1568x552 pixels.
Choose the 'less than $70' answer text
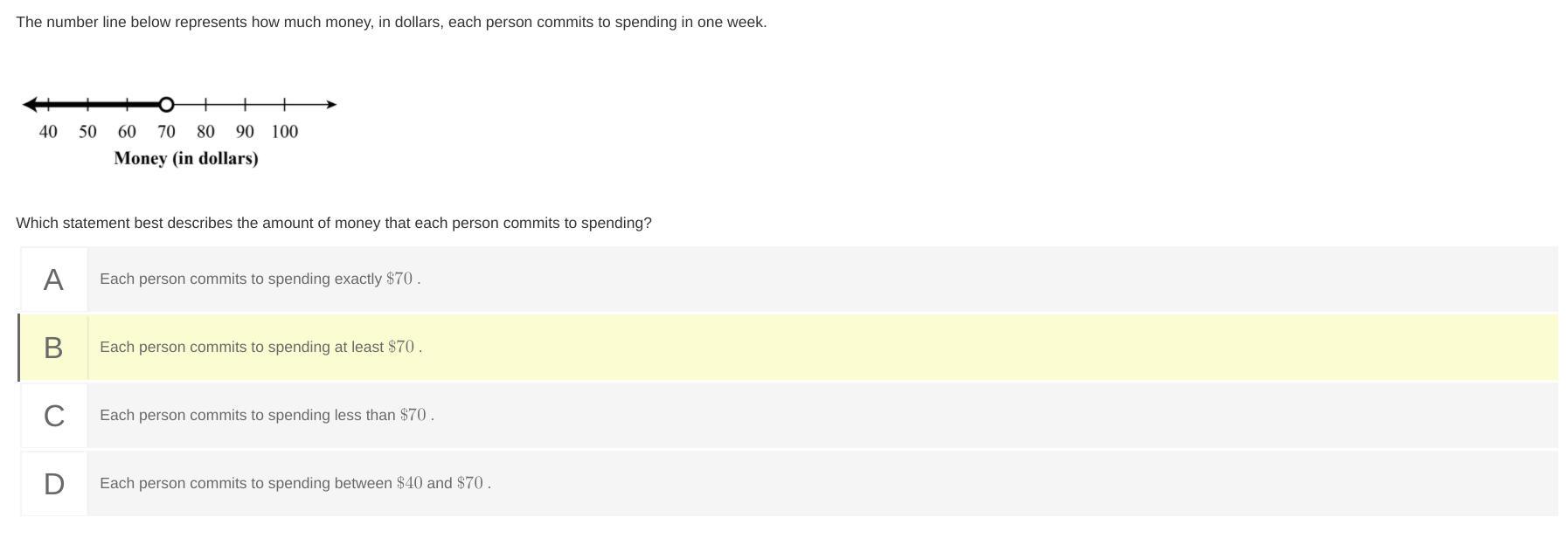267,416
